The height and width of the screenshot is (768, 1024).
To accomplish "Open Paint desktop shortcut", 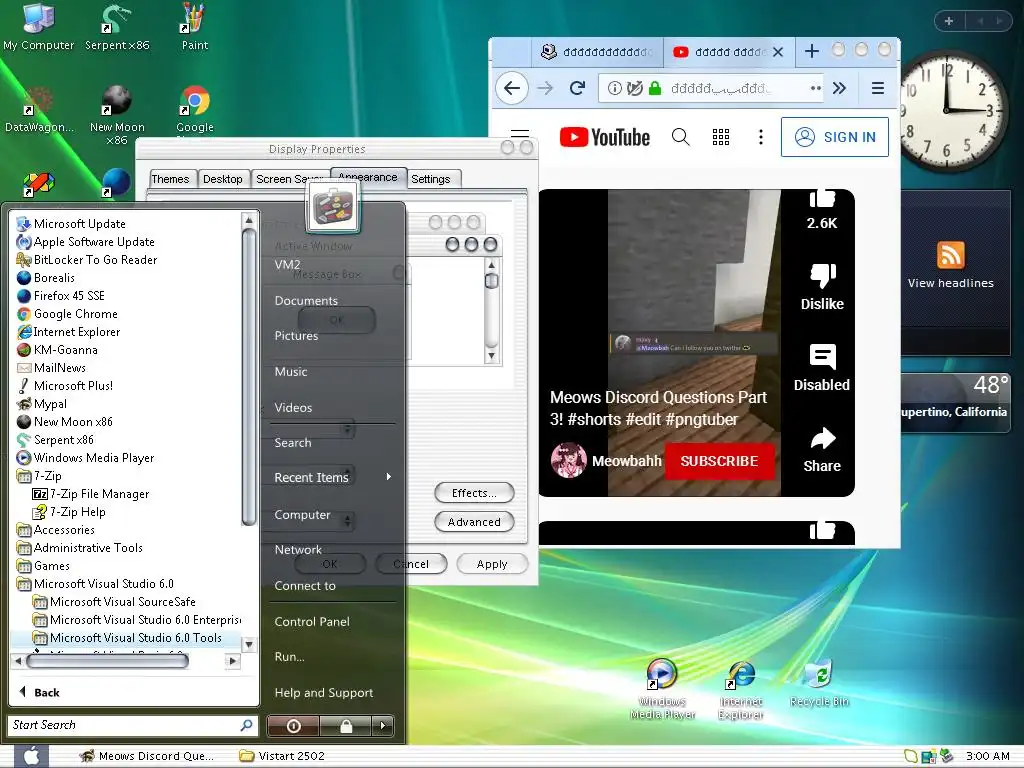I will (195, 27).
